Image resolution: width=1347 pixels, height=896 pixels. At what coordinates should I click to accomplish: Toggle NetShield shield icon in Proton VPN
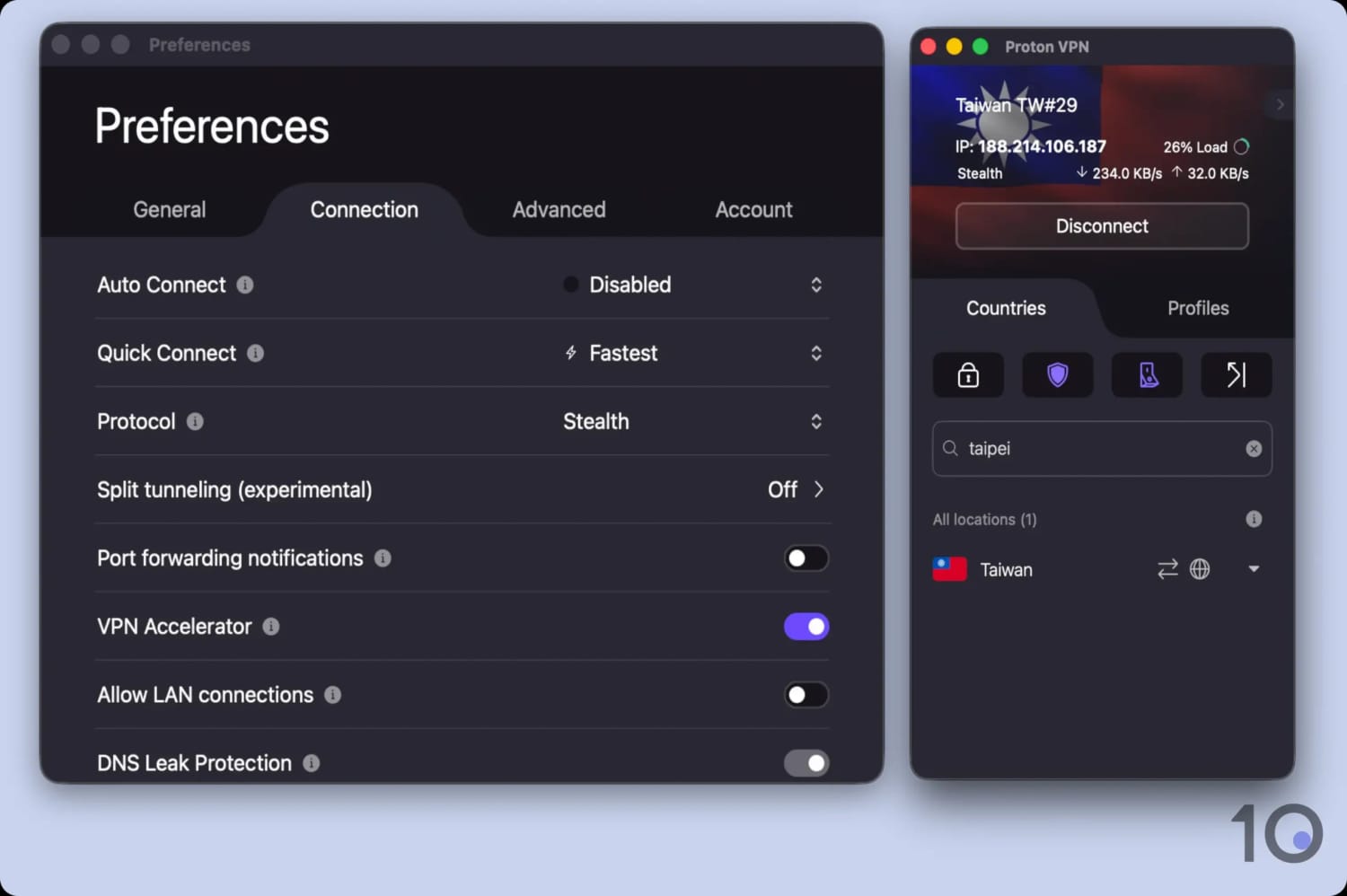1058,374
